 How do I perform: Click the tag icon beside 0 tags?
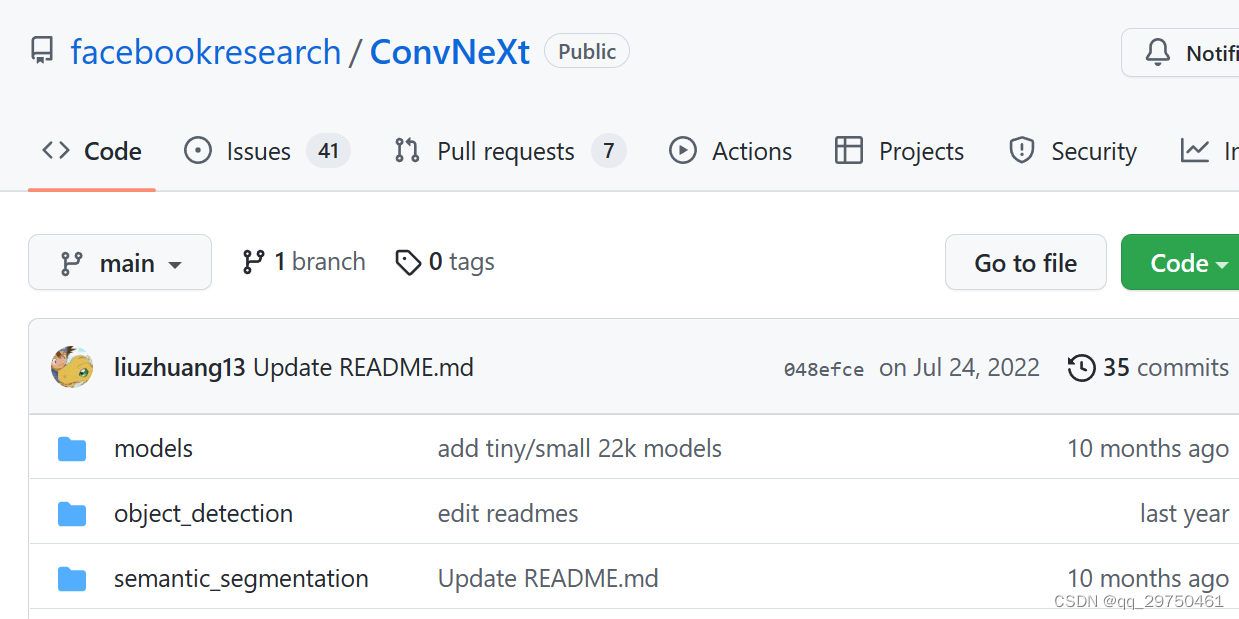click(x=408, y=263)
